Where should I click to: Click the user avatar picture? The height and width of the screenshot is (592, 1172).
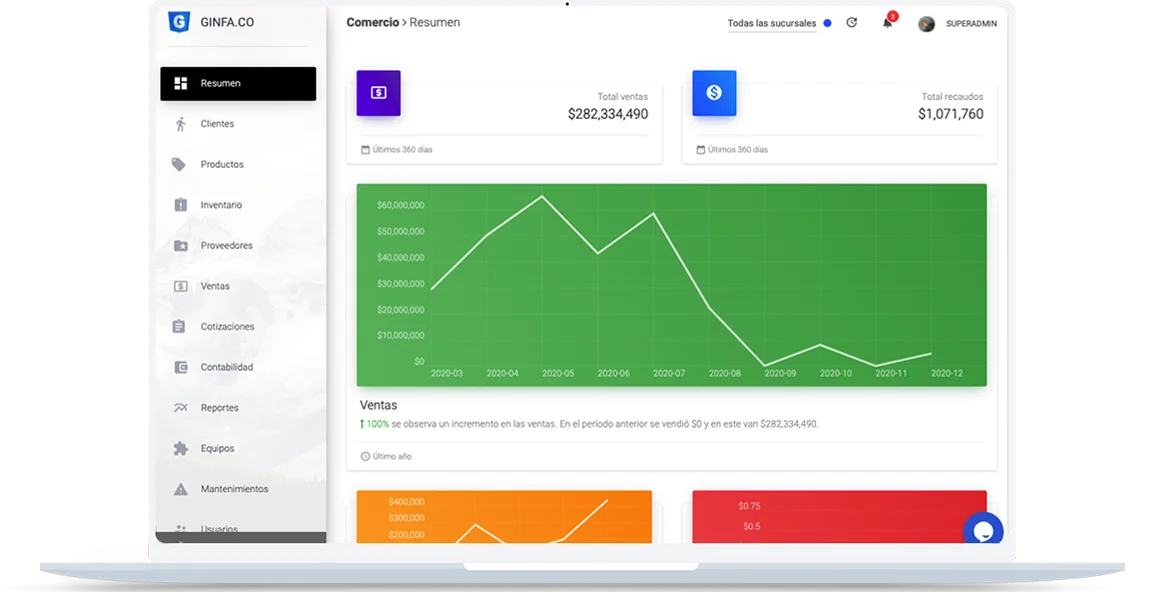pyautogui.click(x=926, y=24)
